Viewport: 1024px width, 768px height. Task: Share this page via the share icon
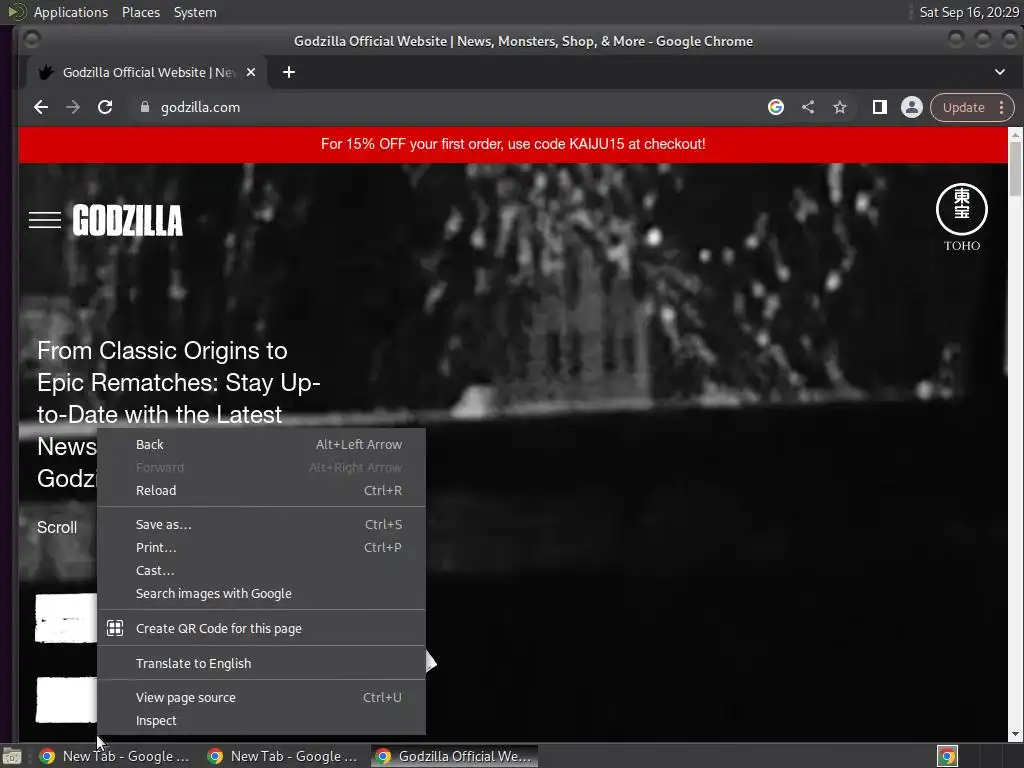[x=808, y=107]
